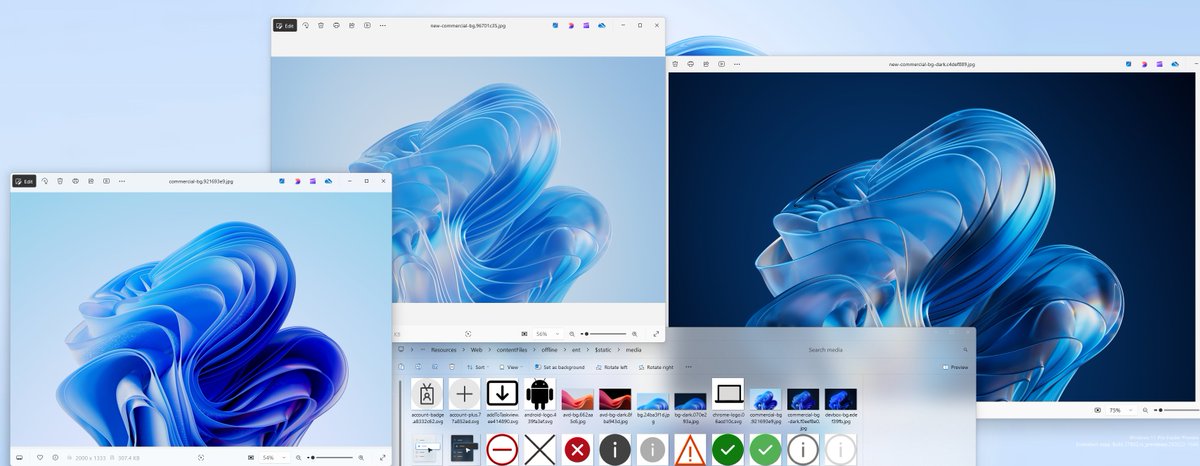Open Clipchamp icon in commercial-bg.921693e9.jpg title bar
The image size is (1200, 466).
click(x=313, y=181)
